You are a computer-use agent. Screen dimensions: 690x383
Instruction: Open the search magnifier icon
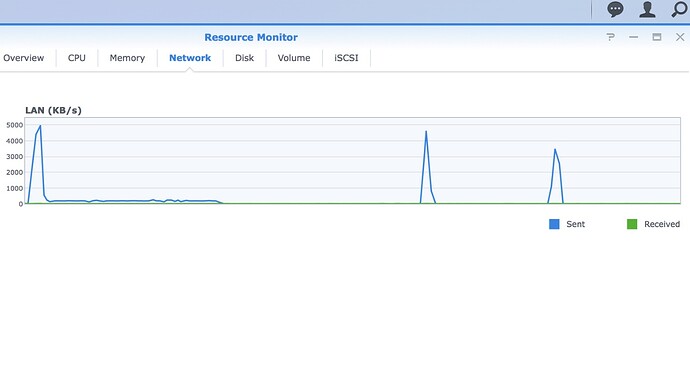pos(679,9)
